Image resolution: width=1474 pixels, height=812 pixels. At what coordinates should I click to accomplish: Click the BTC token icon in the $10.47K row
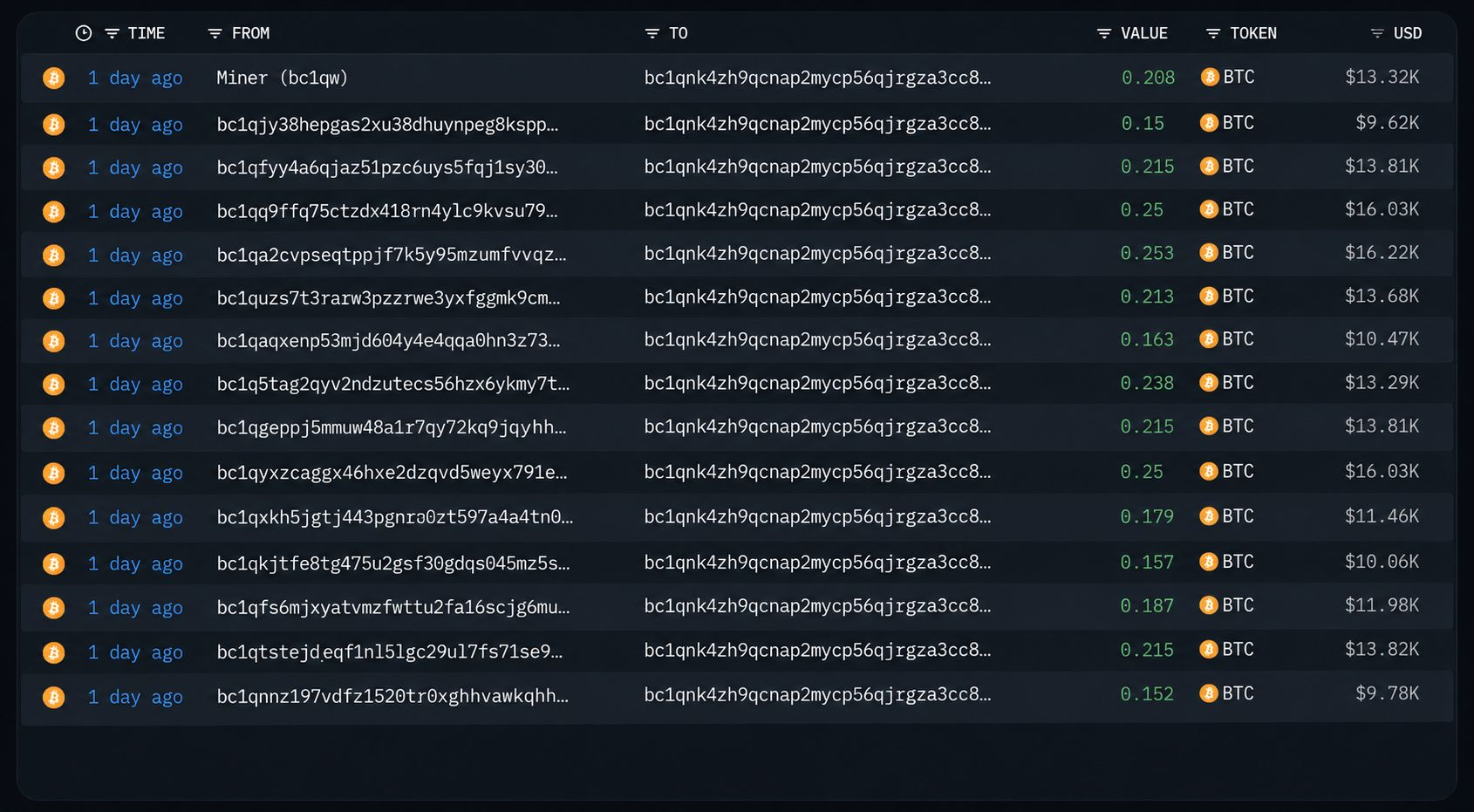tap(1209, 339)
